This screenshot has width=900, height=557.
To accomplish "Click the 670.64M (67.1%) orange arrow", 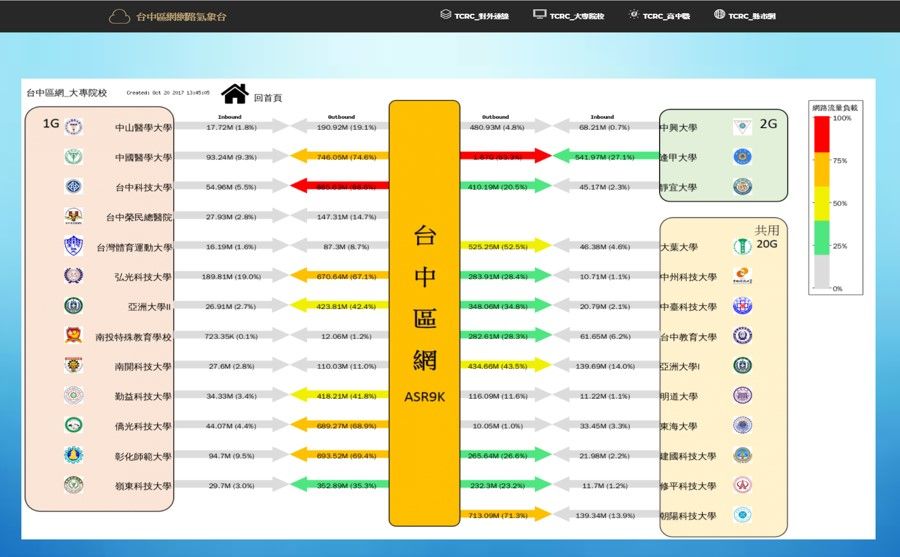I will click(x=340, y=276).
